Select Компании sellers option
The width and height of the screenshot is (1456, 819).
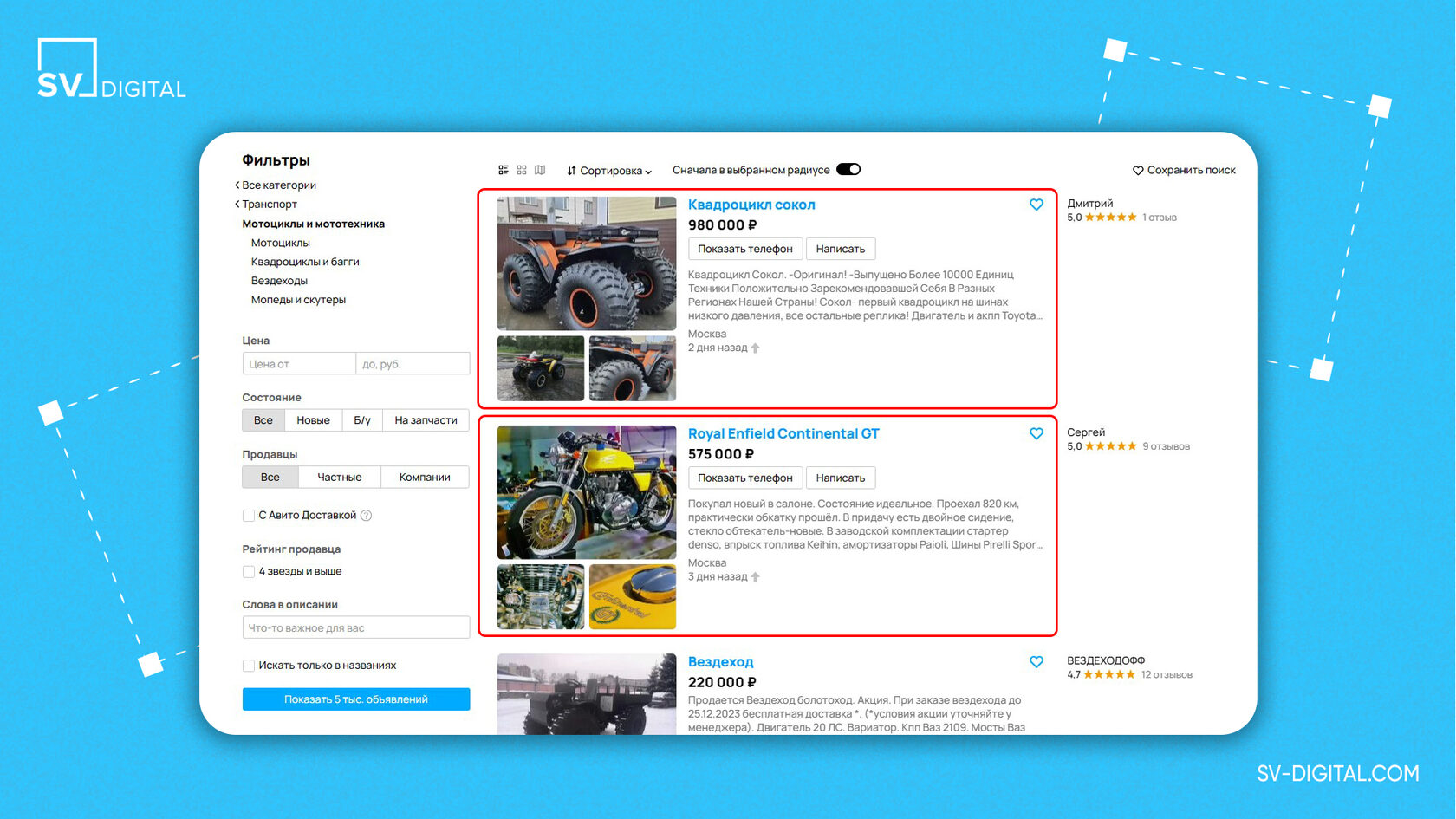425,478
